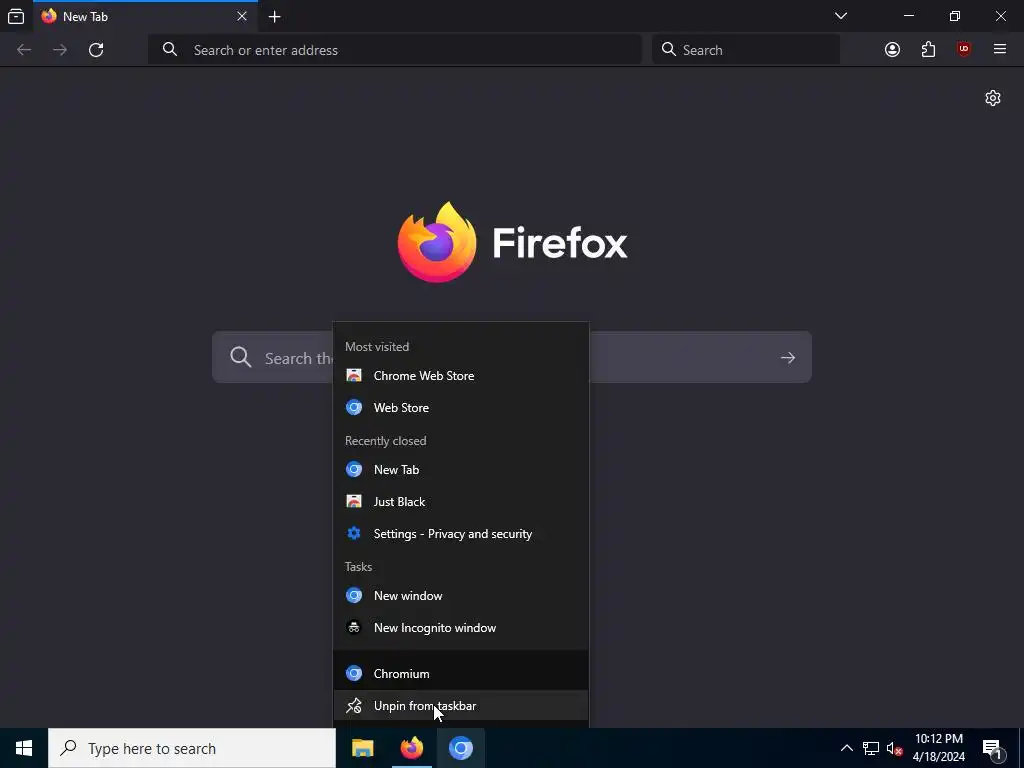1024x768 pixels.
Task: Select Unpin from taskbar
Action: (x=460, y=705)
